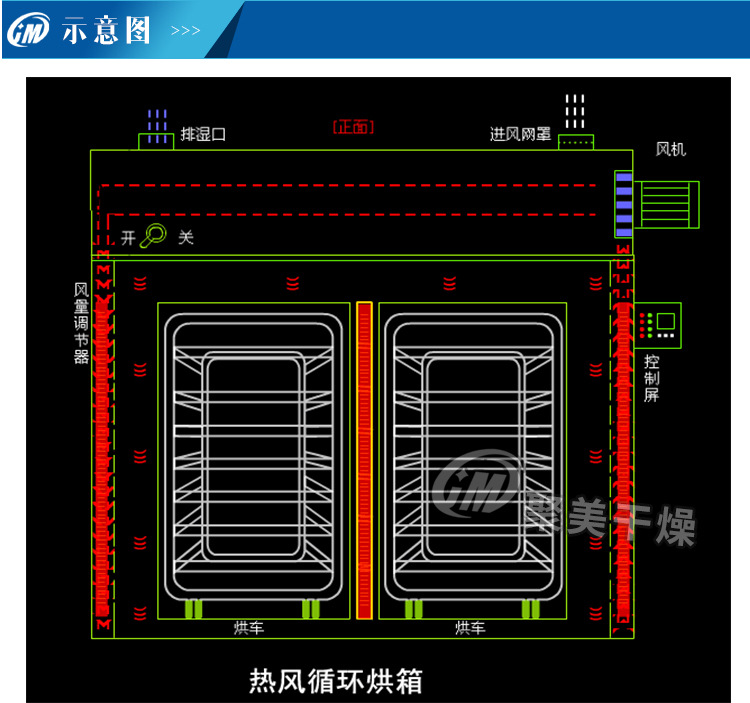Click the >>> arrows in the header
The height and width of the screenshot is (703, 750).
[x=186, y=31]
